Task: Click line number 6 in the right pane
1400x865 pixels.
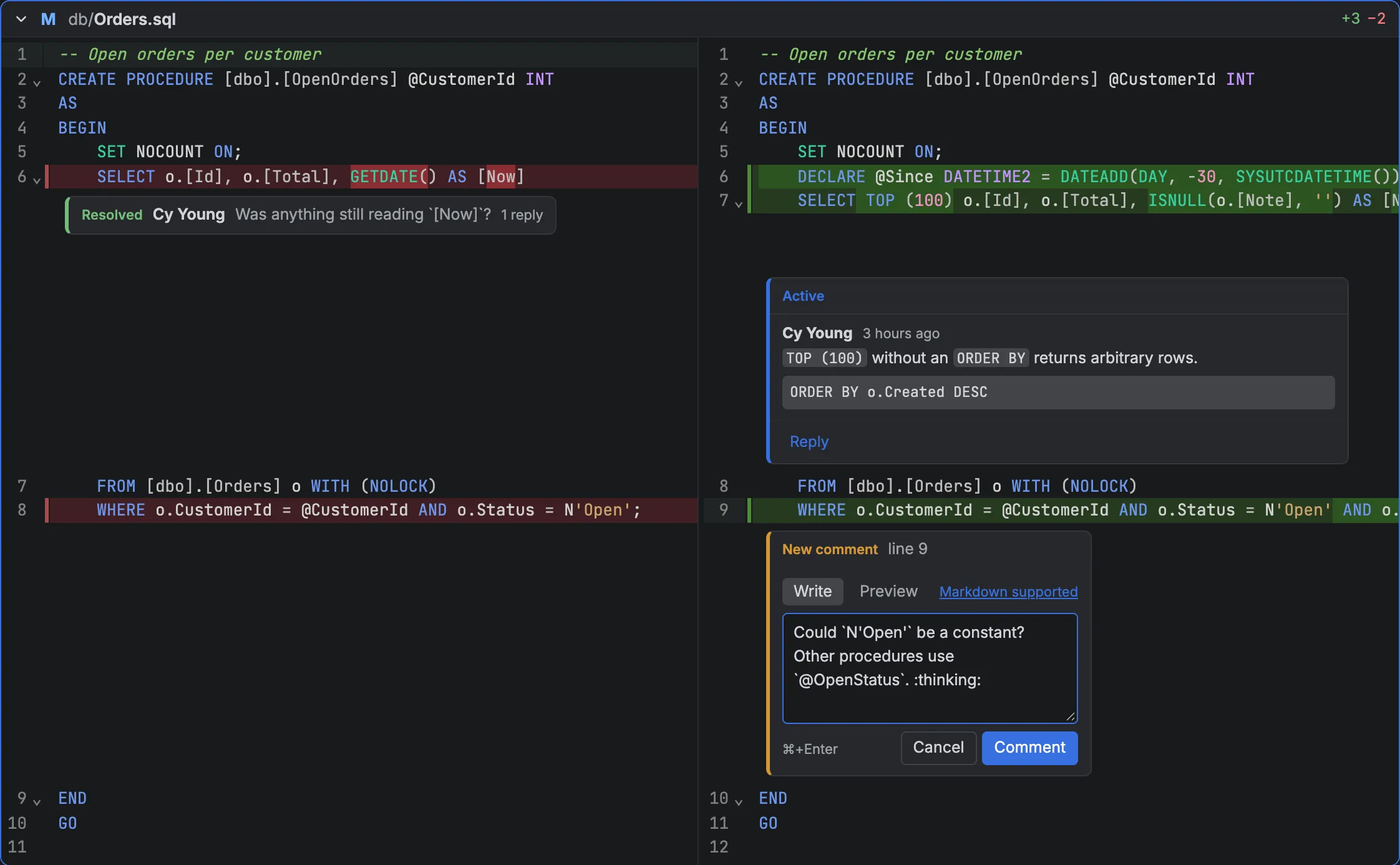Action: coord(723,177)
